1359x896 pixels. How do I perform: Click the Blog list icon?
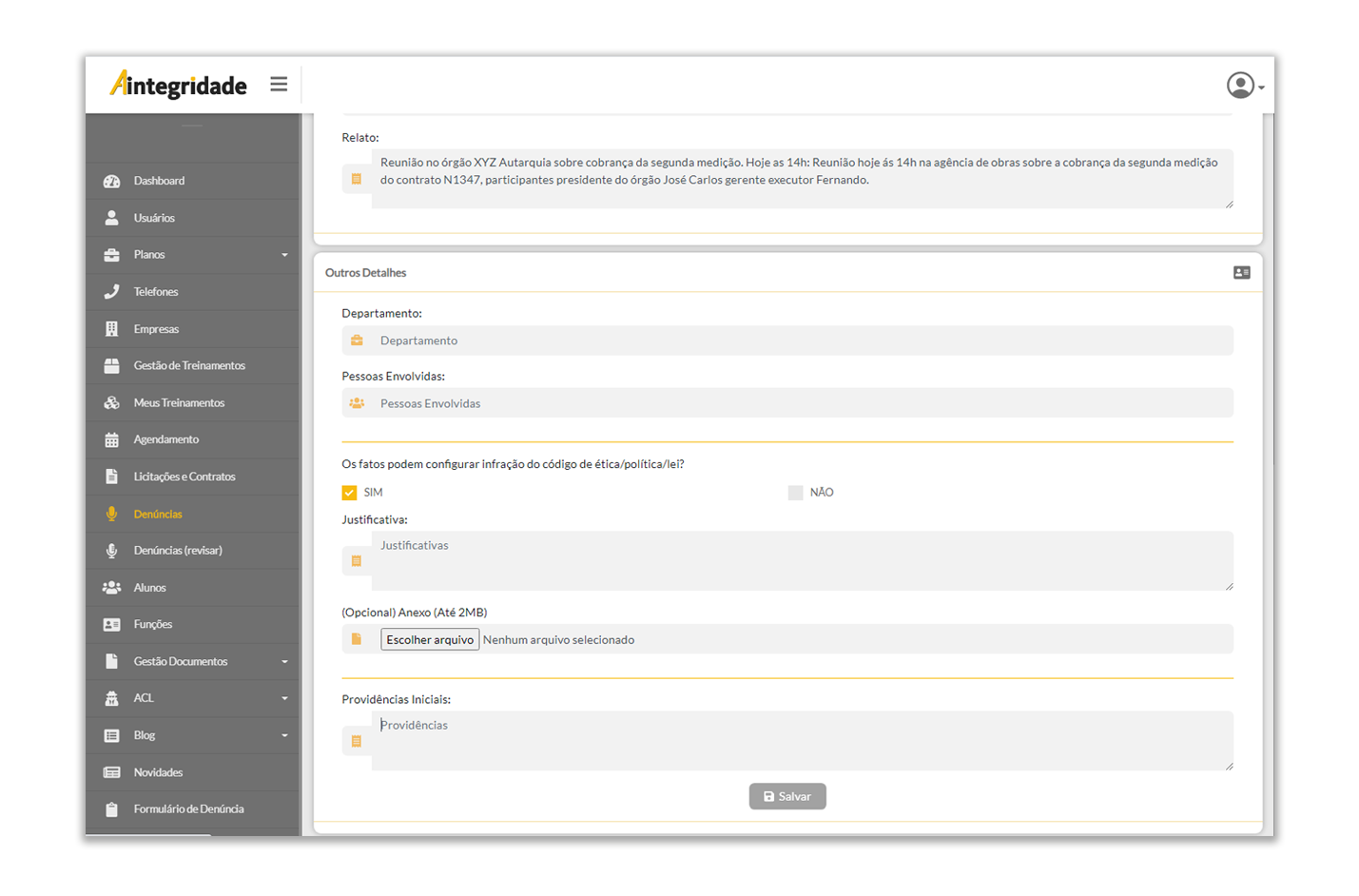pyautogui.click(x=111, y=735)
